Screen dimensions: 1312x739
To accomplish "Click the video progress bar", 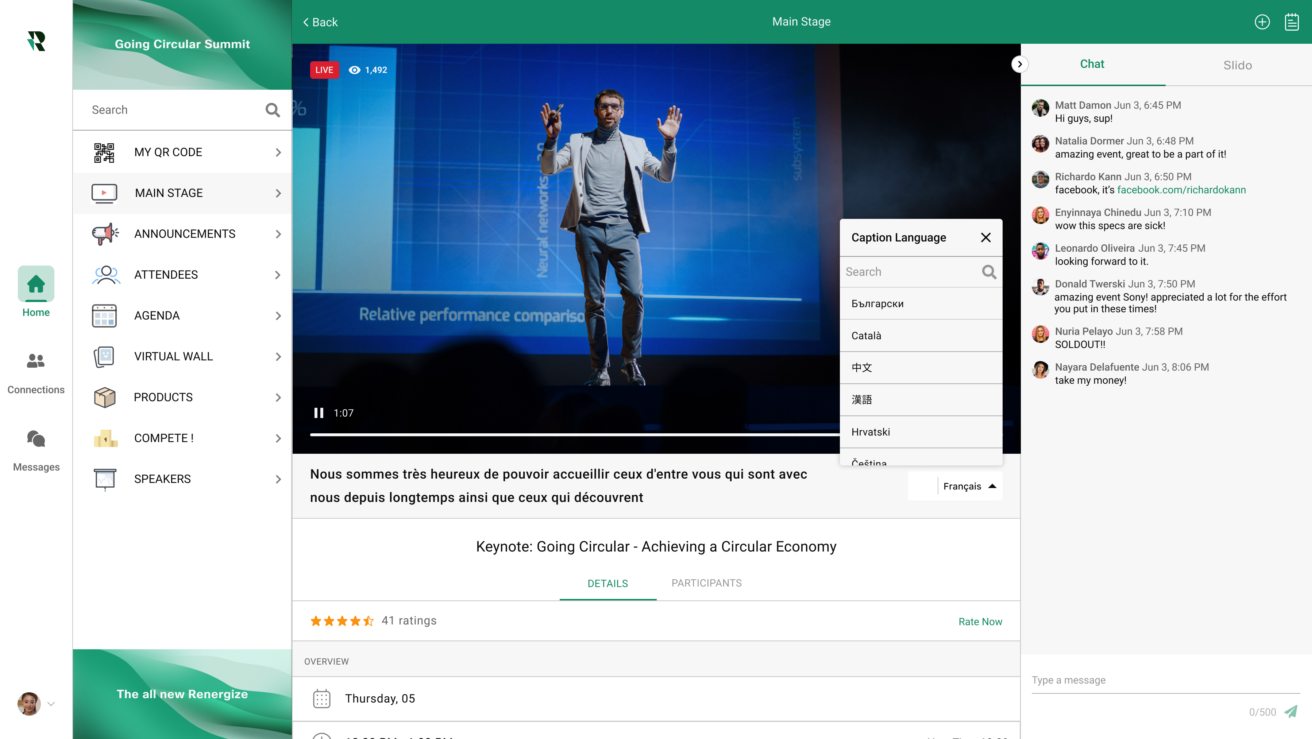I will pyautogui.click(x=575, y=435).
